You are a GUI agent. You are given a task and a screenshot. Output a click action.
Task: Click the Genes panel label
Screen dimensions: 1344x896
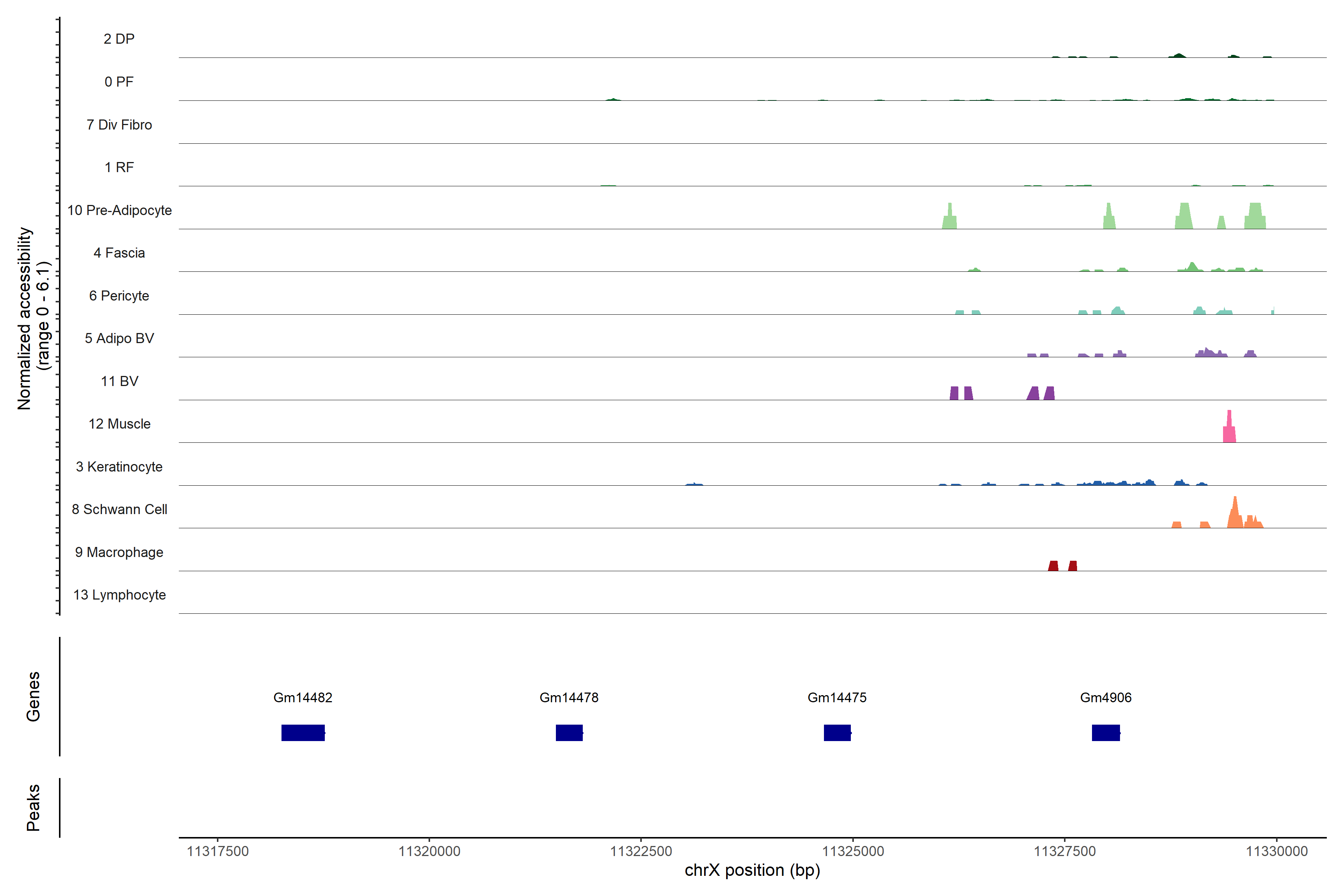click(x=33, y=697)
